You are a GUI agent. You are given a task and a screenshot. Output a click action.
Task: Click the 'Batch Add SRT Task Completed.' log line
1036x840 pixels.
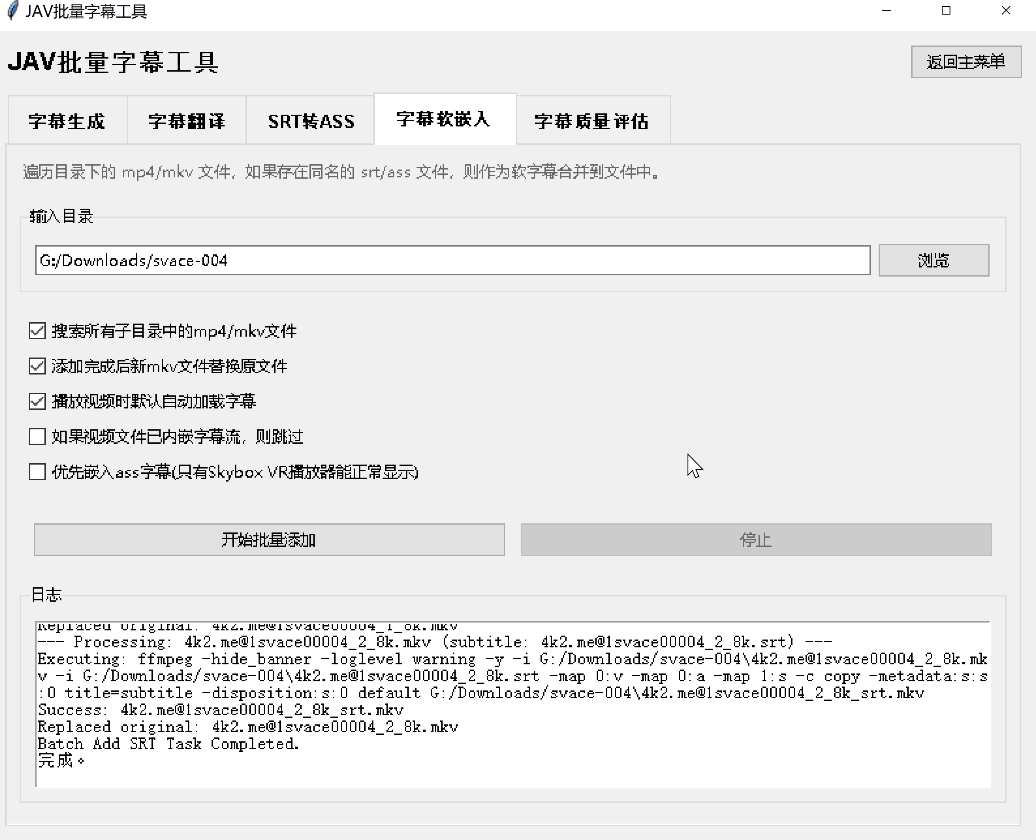coord(168,744)
